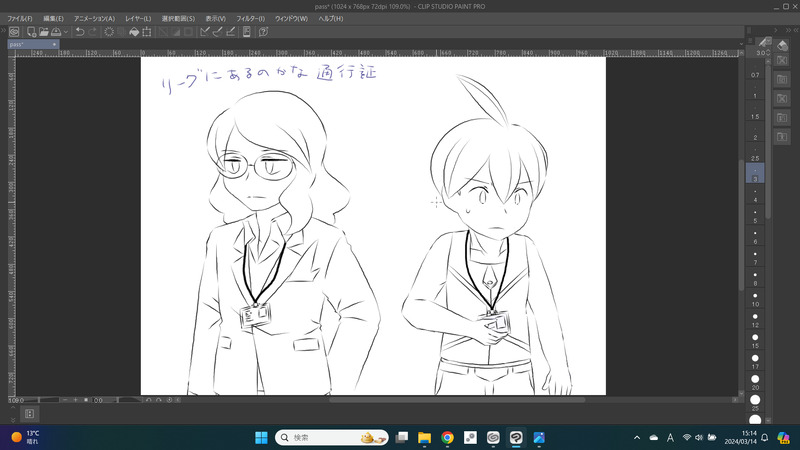Toggle snap to grid icon
The height and width of the screenshot is (450, 800).
point(230,32)
